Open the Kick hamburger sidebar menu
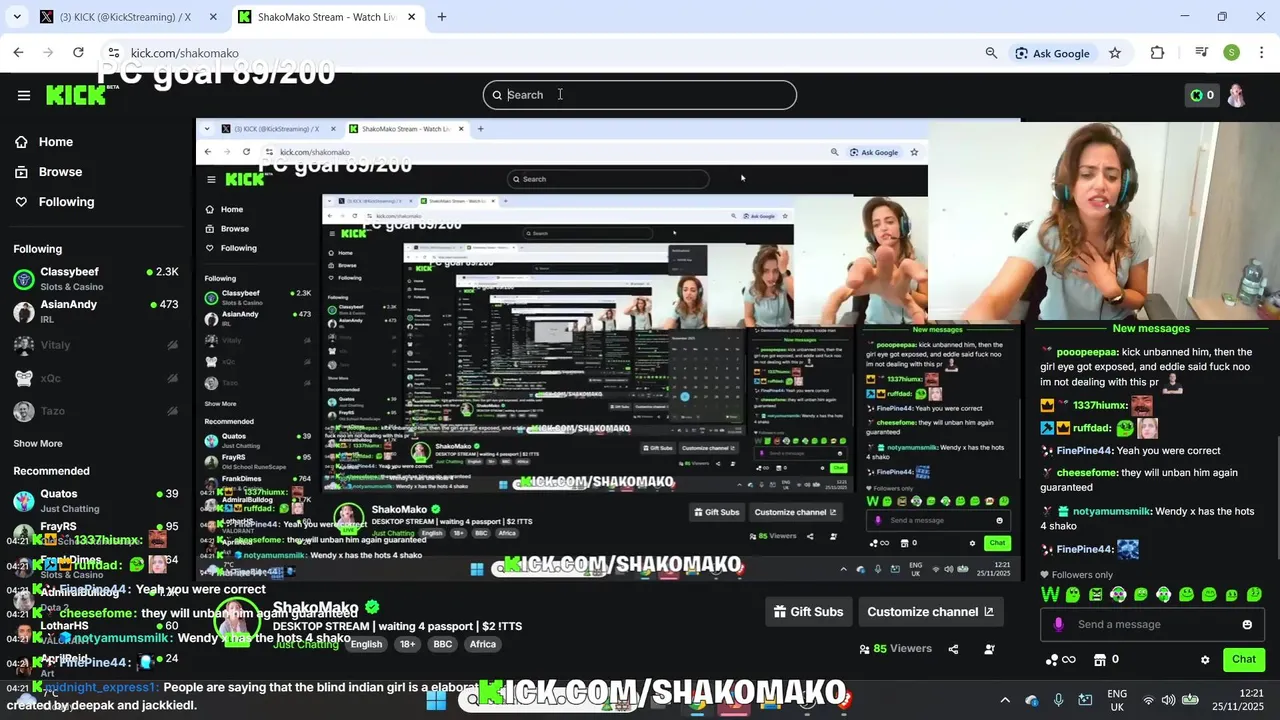The image size is (1280, 720). 24,95
